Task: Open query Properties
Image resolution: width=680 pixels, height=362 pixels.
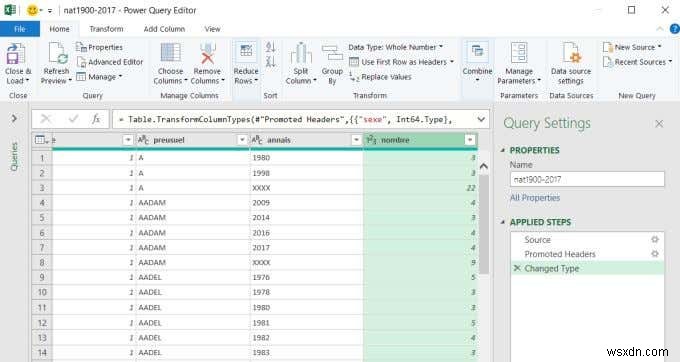Action: [x=99, y=47]
